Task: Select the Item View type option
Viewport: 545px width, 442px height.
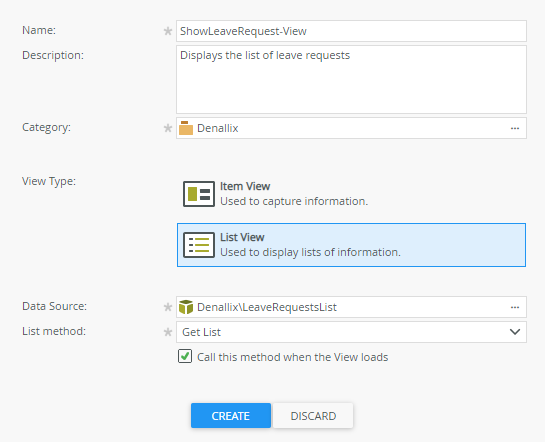Action: tap(351, 194)
